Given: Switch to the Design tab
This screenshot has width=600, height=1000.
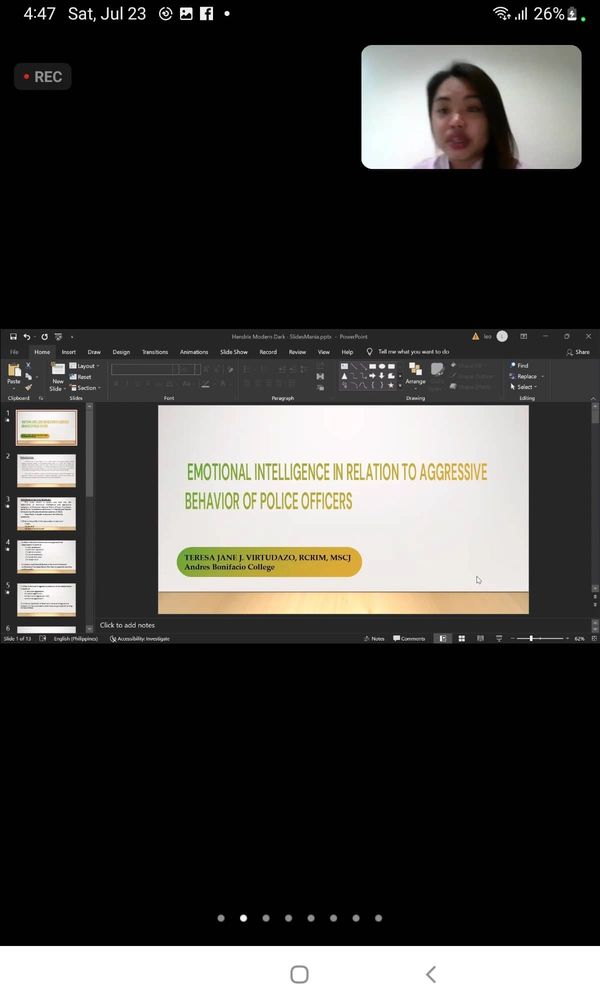Looking at the screenshot, I should [121, 352].
